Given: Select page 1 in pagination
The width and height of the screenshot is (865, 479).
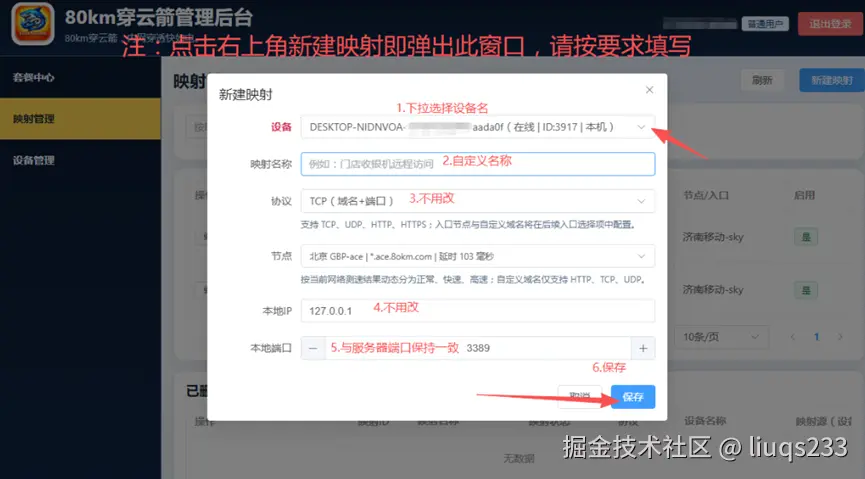Looking at the screenshot, I should [x=816, y=337].
